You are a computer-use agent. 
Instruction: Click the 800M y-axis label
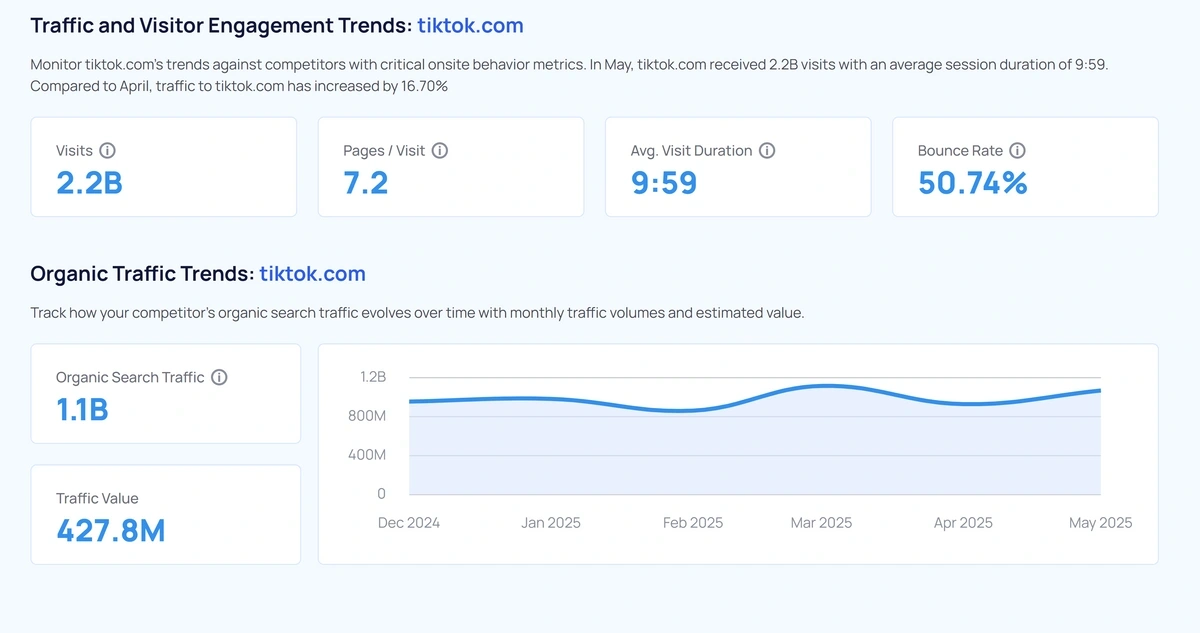(367, 416)
